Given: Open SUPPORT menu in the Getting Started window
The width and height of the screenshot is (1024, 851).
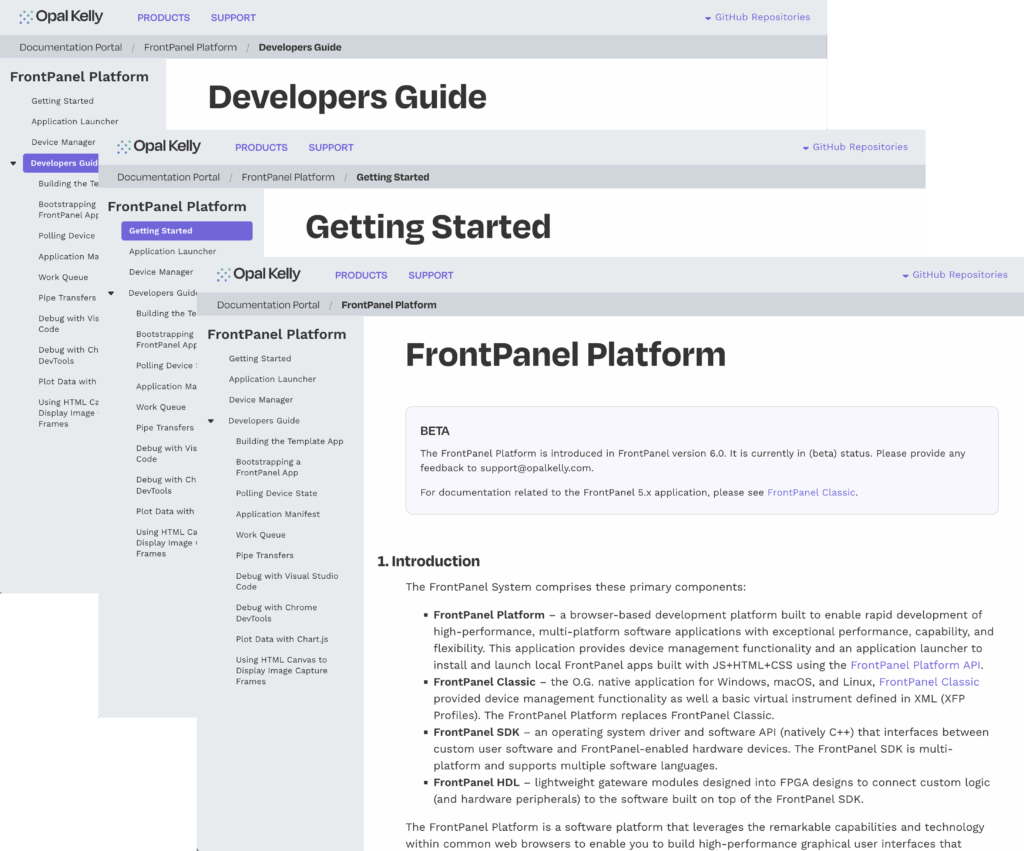Looking at the screenshot, I should click(x=331, y=148).
